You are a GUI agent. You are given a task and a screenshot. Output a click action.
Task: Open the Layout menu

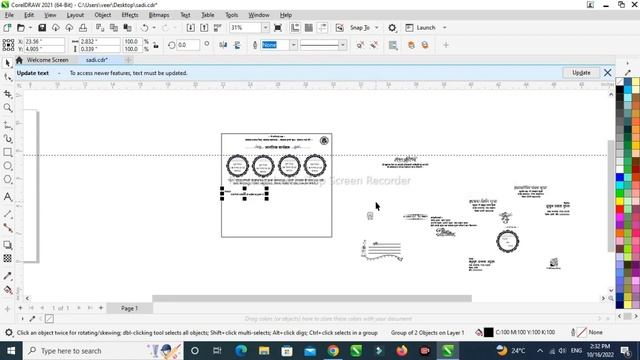click(75, 15)
